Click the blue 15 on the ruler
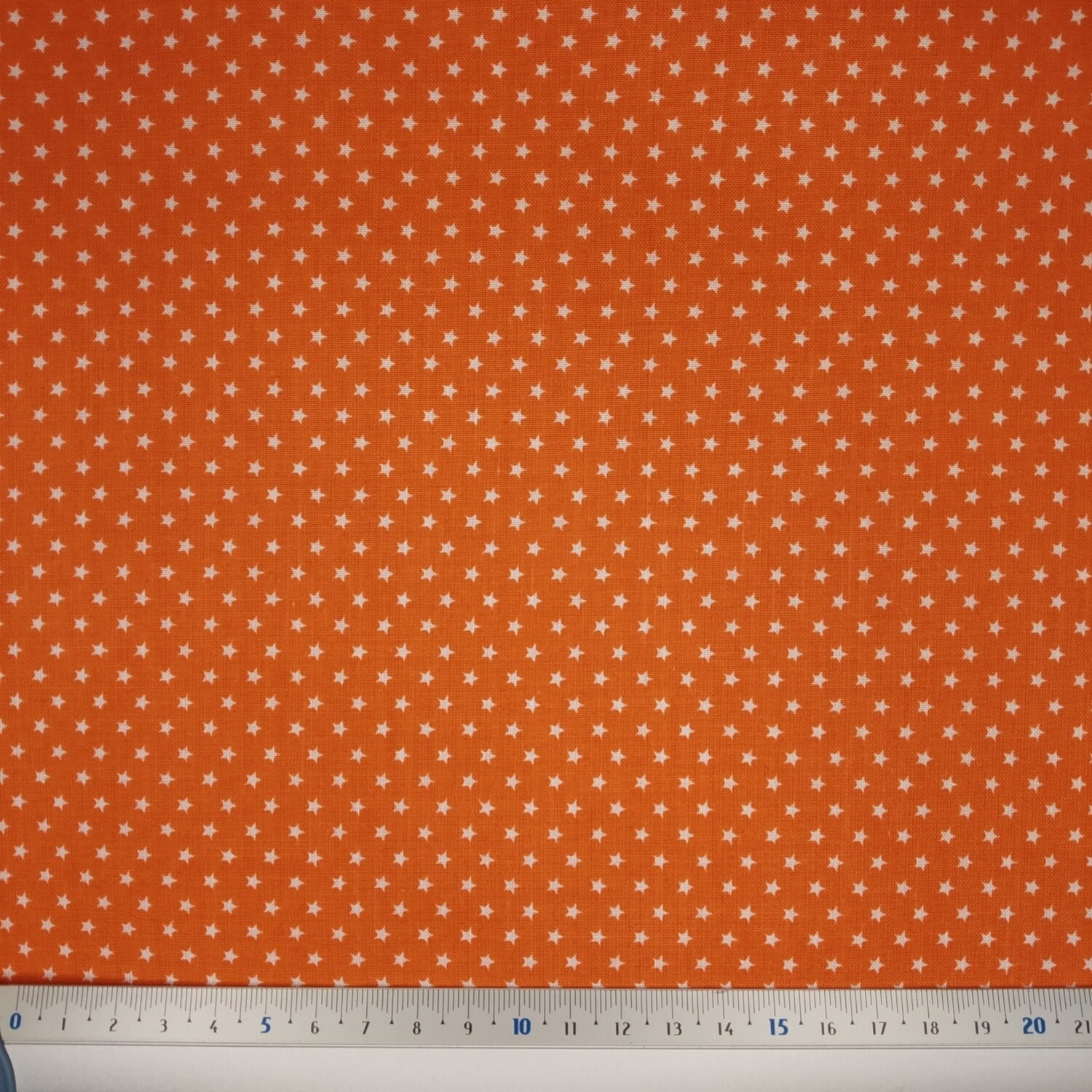Screen dimensions: 1092x1092 pyautogui.click(x=778, y=1027)
